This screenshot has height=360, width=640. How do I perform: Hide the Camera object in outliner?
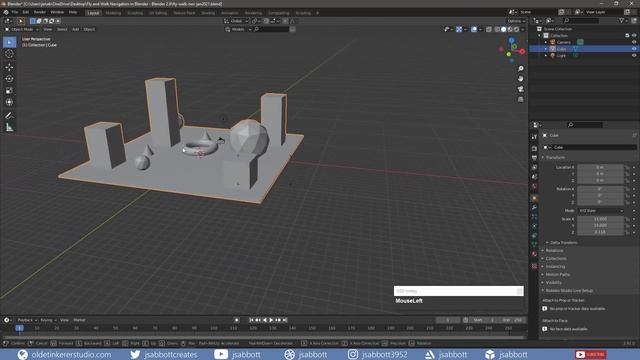click(x=634, y=42)
